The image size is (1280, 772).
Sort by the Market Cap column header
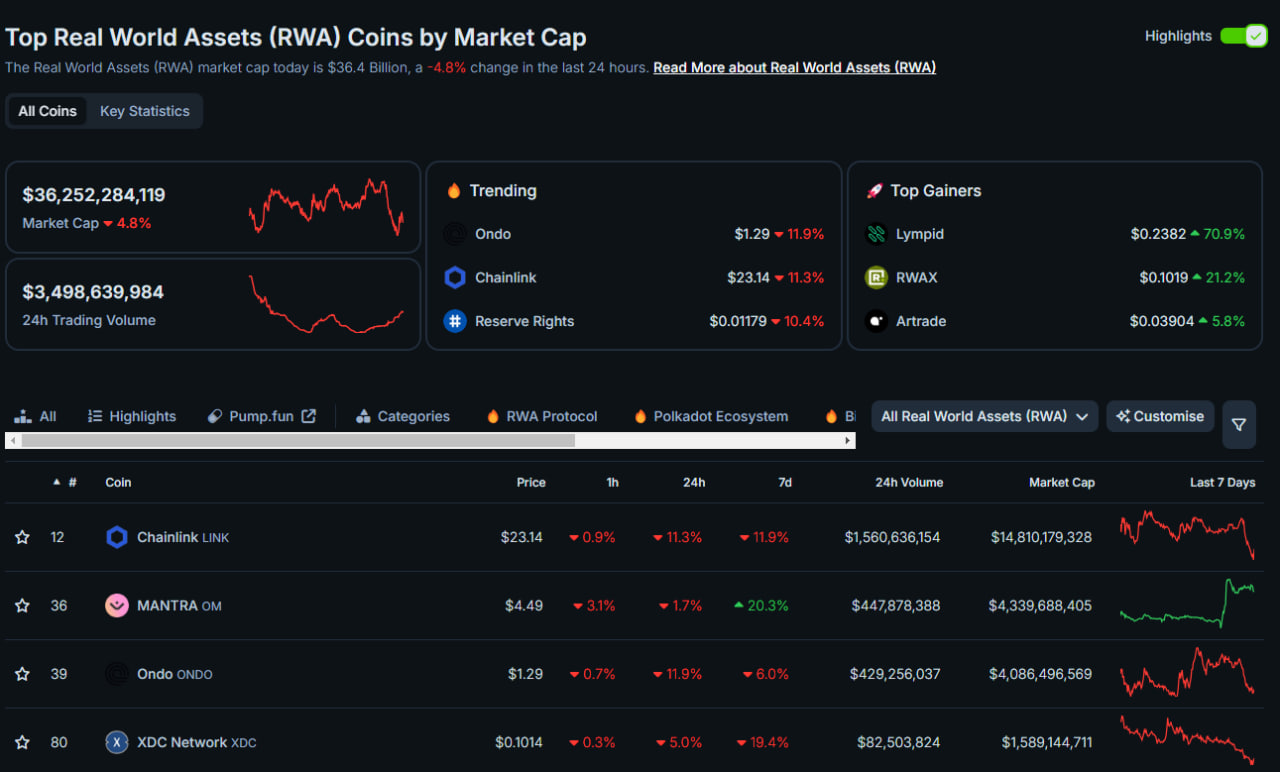[x=1062, y=482]
